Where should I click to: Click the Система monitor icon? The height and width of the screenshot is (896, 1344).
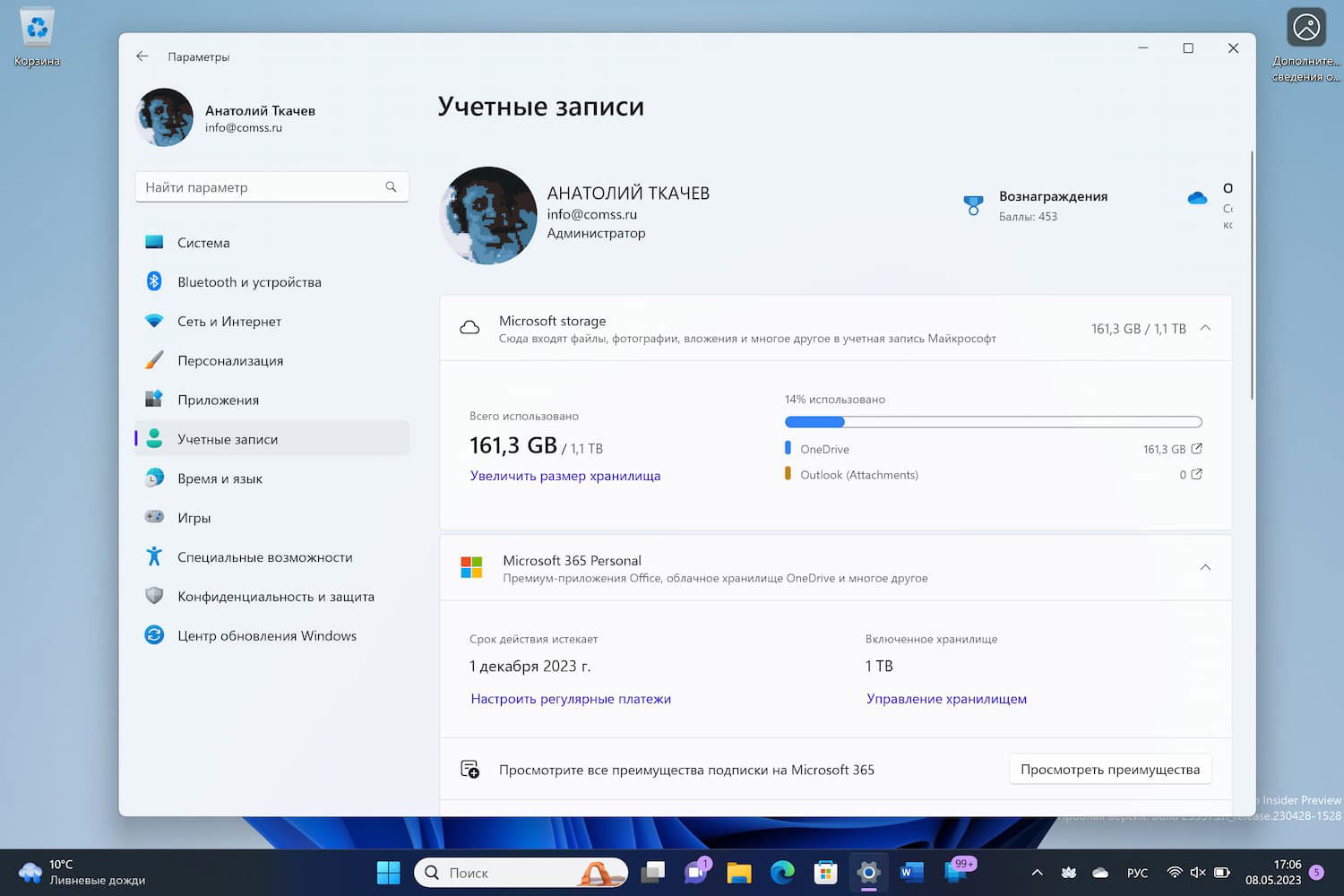coord(154,242)
